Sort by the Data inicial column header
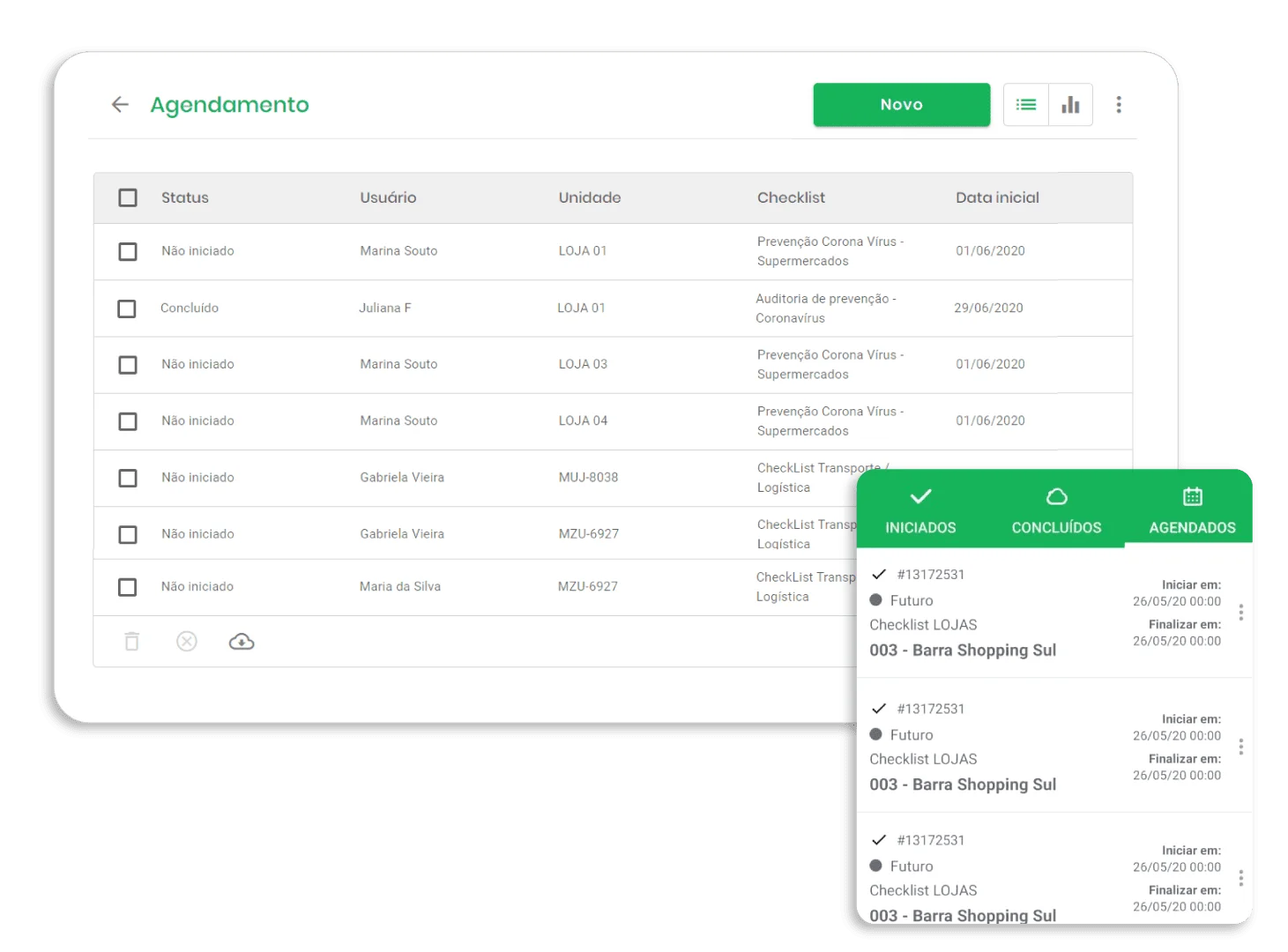Image resolution: width=1288 pixels, height=952 pixels. click(x=997, y=197)
